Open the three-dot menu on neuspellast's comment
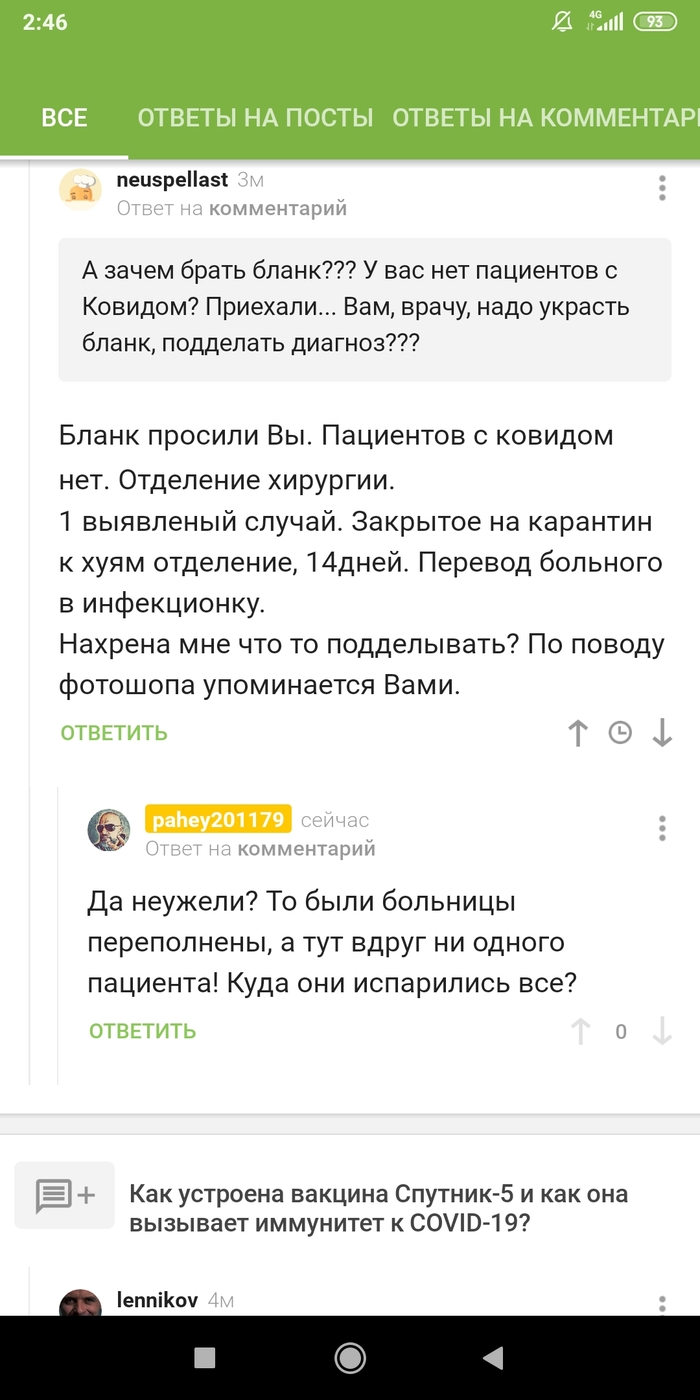Image resolution: width=700 pixels, height=1400 pixels. click(662, 188)
